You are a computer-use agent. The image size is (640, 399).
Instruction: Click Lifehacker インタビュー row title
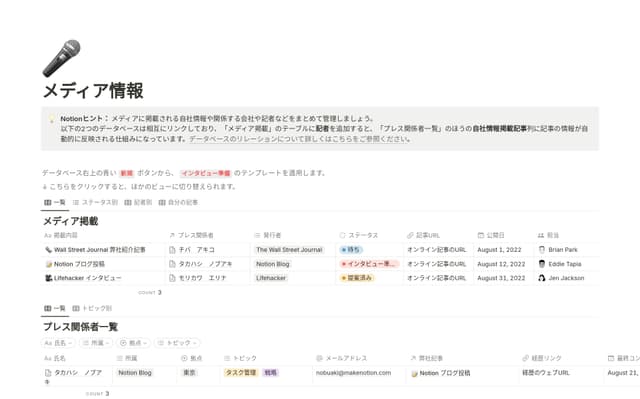coord(88,278)
